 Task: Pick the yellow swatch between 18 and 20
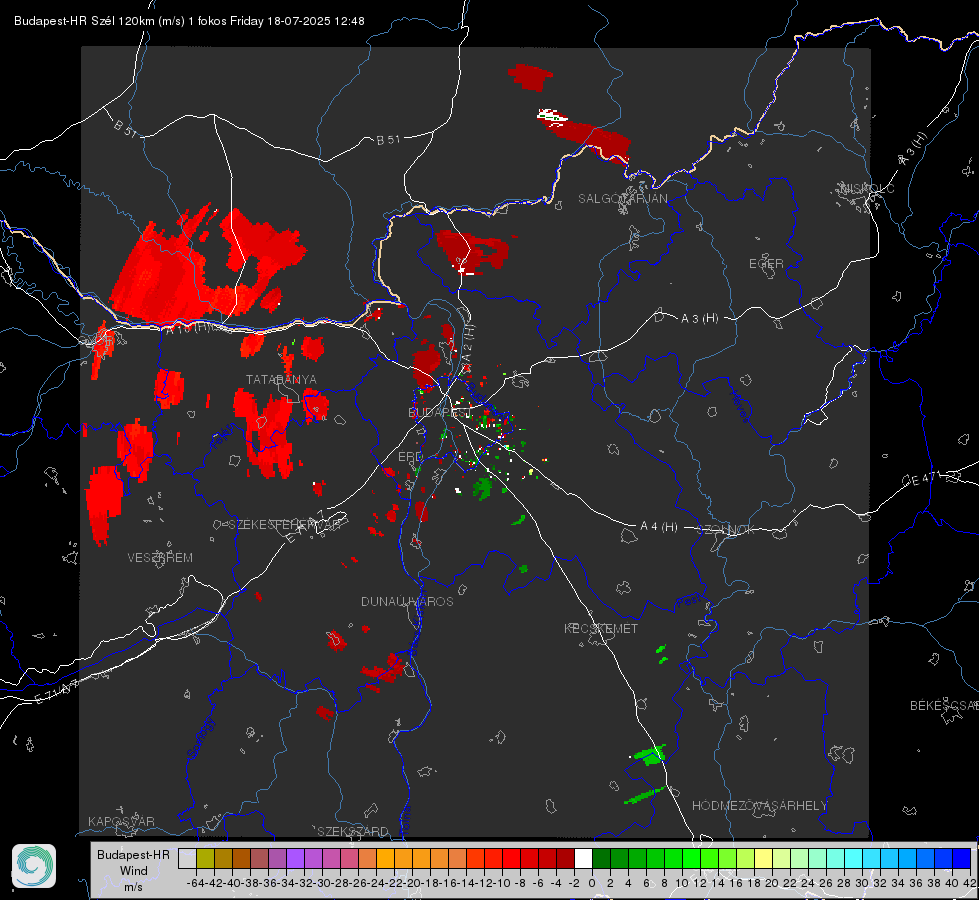tap(763, 859)
